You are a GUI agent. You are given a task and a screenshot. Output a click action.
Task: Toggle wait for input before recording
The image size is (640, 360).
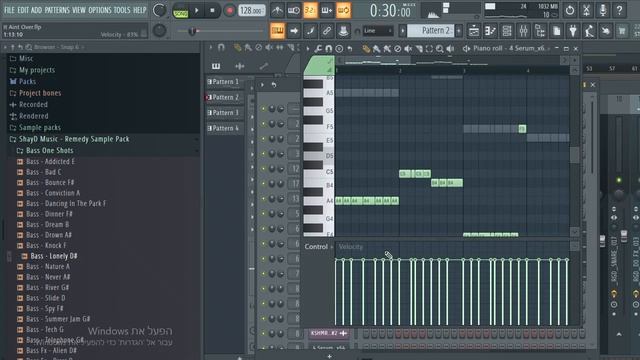293,10
